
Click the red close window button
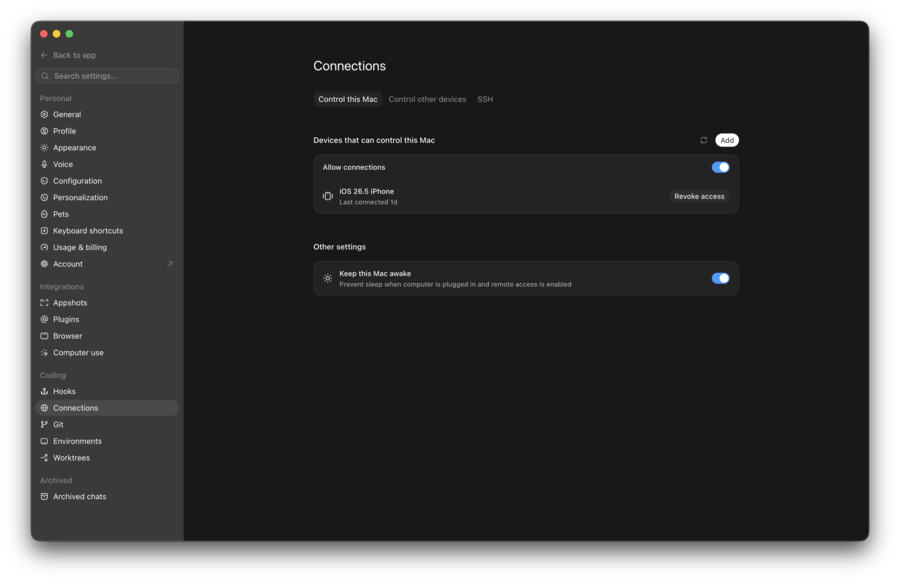44,34
